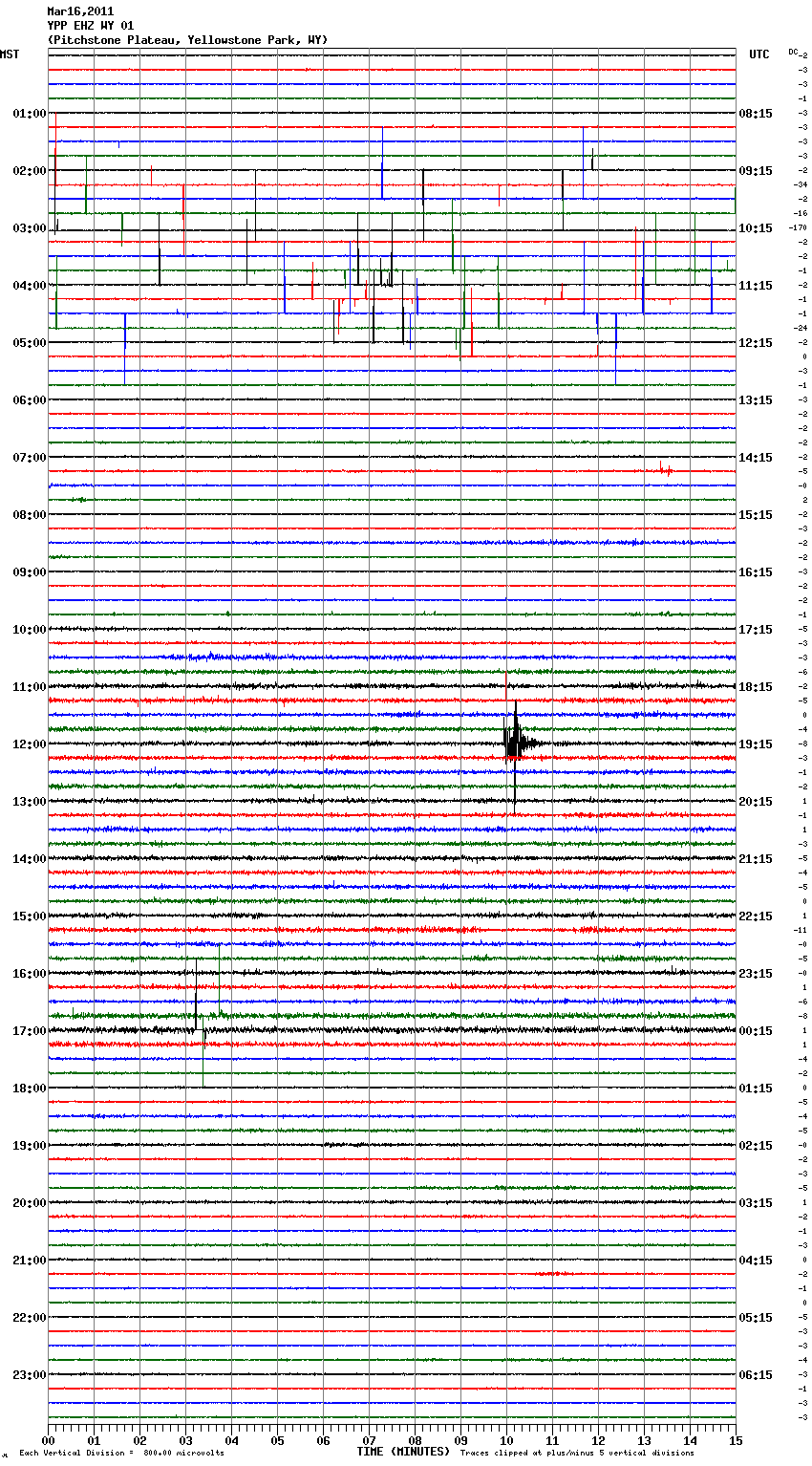Viewport: 812px width, 1466px height.
Task: Click the 00 tick on the minutes axis
Action: (49, 1440)
